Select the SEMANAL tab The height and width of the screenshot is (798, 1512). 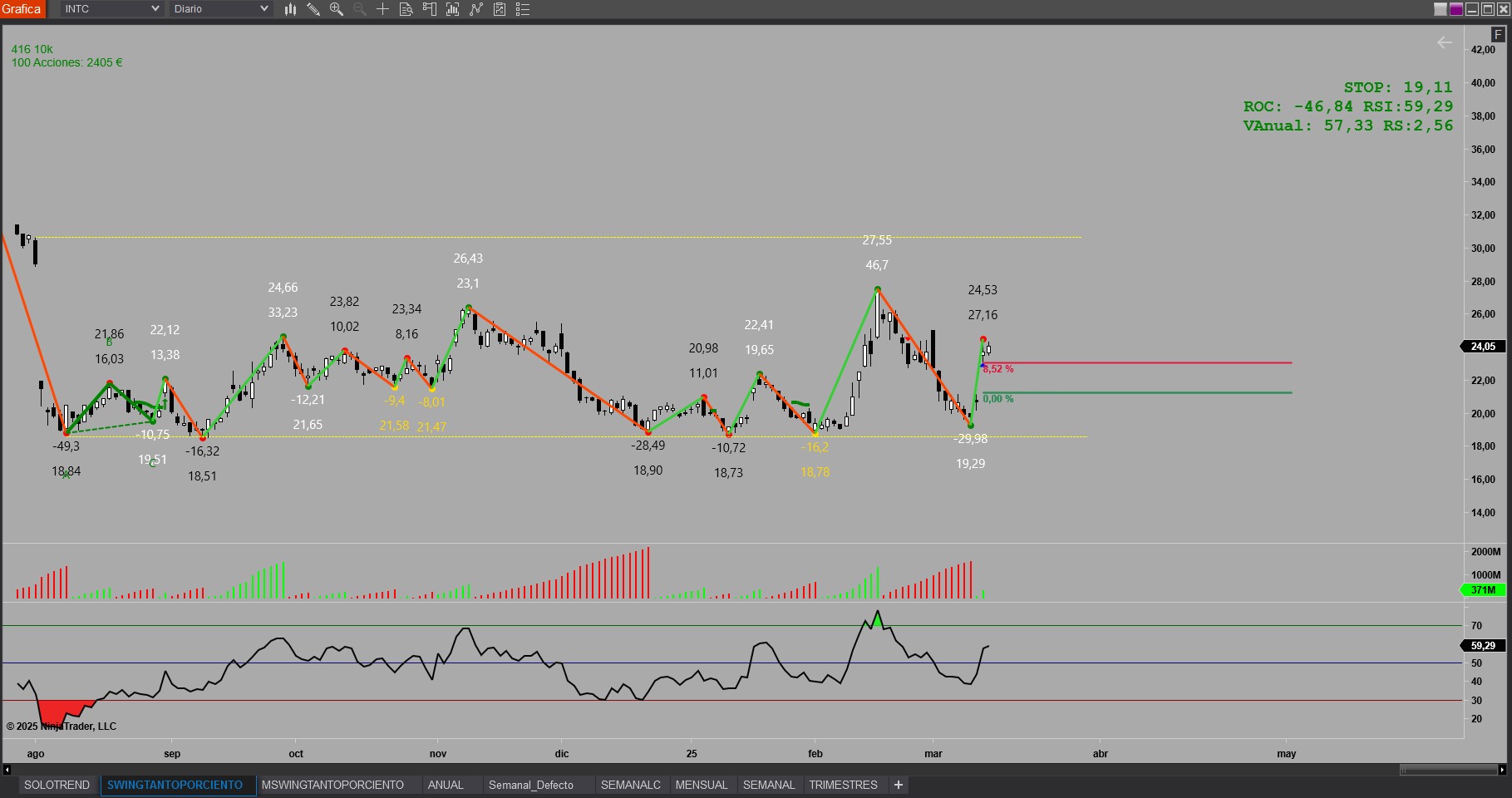(x=769, y=785)
